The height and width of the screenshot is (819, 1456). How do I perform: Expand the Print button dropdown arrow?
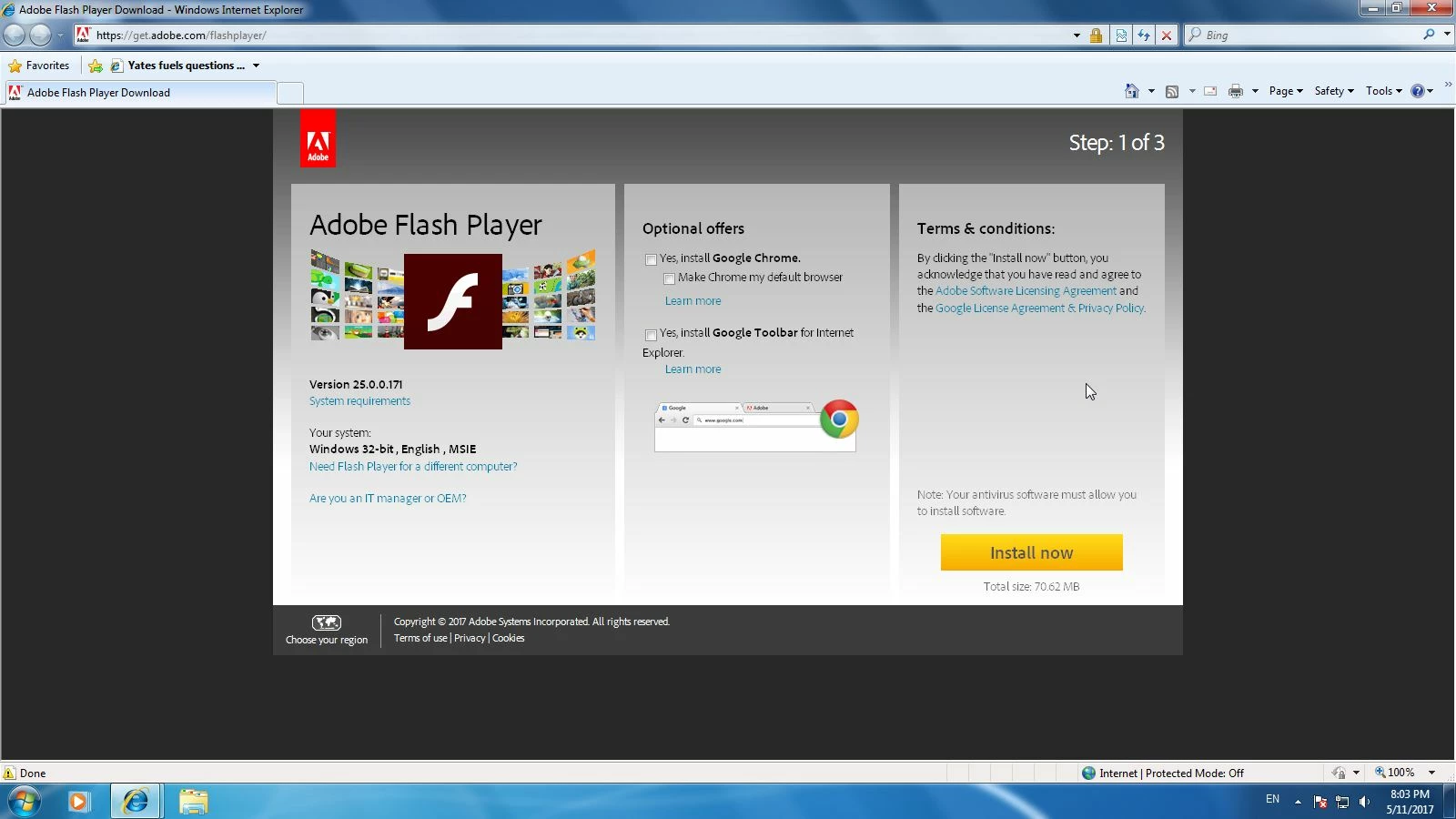coord(1255,91)
